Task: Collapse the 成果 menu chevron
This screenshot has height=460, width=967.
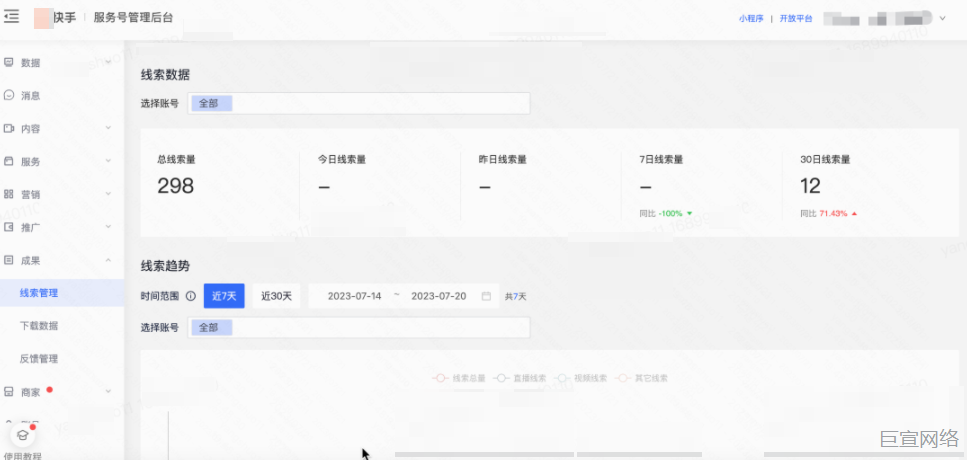Action: pyautogui.click(x=108, y=260)
